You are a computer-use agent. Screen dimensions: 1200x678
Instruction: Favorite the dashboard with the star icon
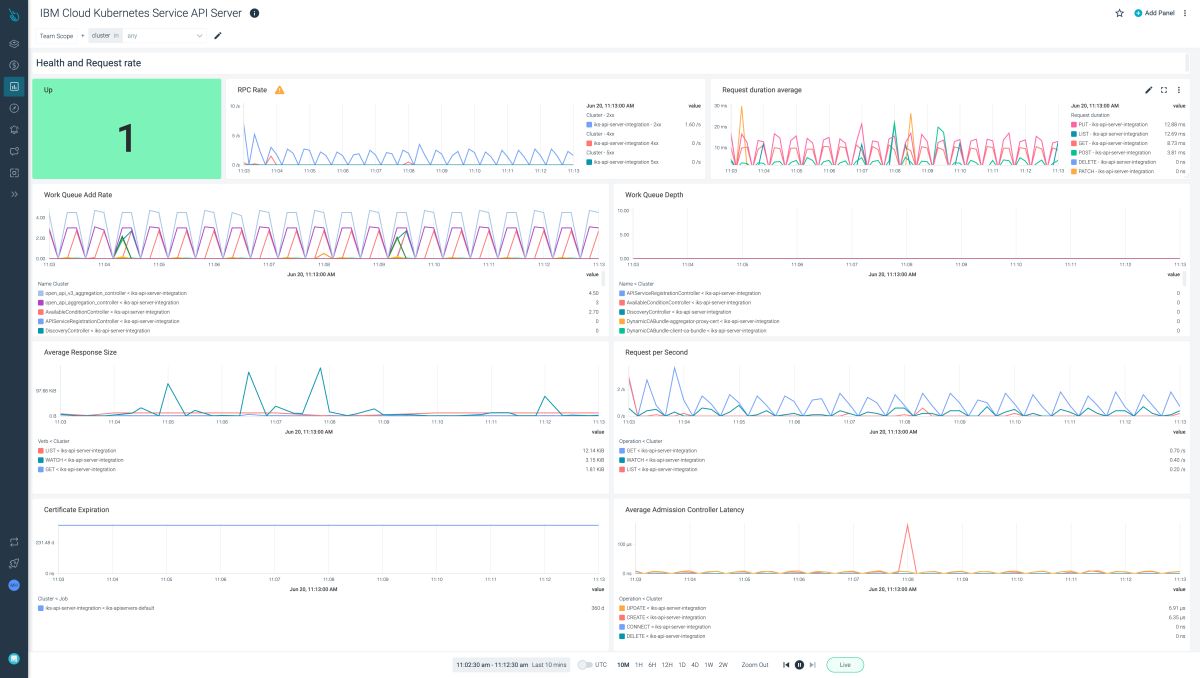[x=1120, y=13]
